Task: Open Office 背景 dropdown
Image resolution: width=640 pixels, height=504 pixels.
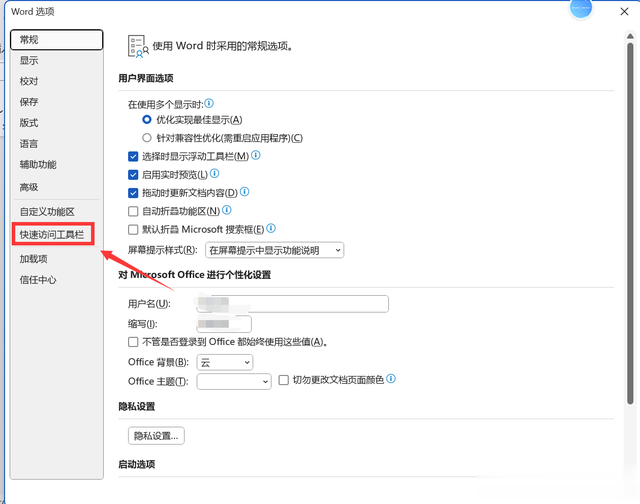Action: tap(225, 362)
